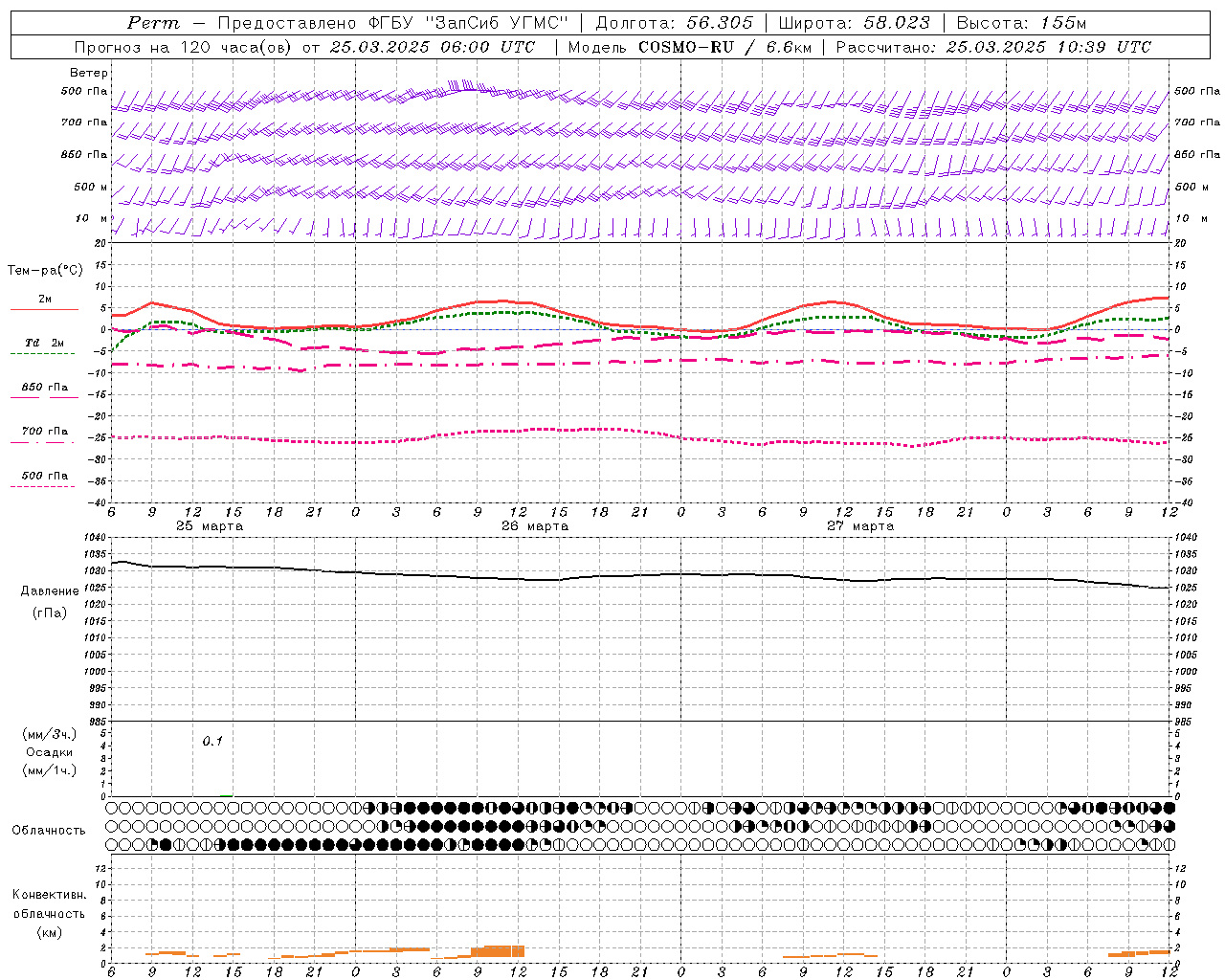Screen dimensions: 1225x980
Task: Click "1040" on left pressure axis
Action: click(x=97, y=537)
